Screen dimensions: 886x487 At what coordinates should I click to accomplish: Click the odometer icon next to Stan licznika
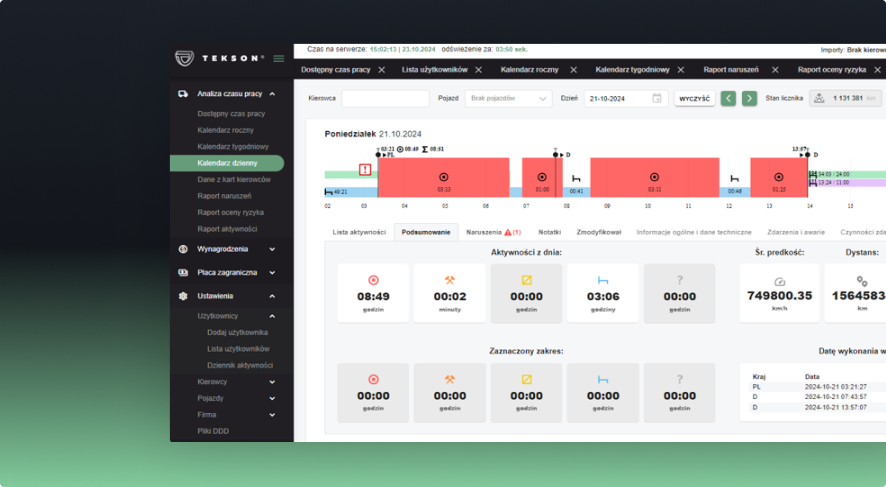click(x=819, y=99)
